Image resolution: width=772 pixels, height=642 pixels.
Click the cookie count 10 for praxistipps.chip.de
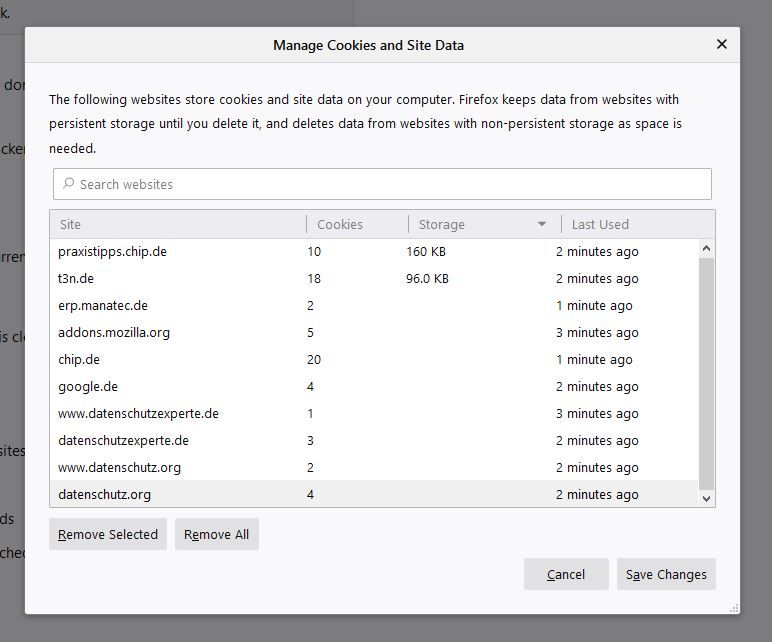point(314,252)
